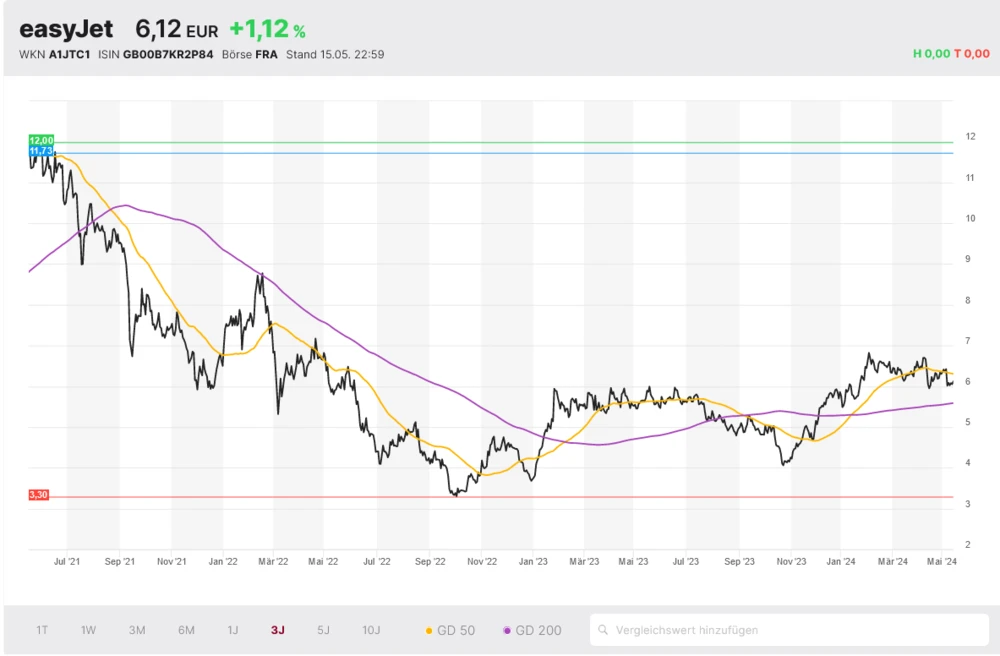Click the active 3J range tab
The height and width of the screenshot is (656, 1000).
[277, 630]
